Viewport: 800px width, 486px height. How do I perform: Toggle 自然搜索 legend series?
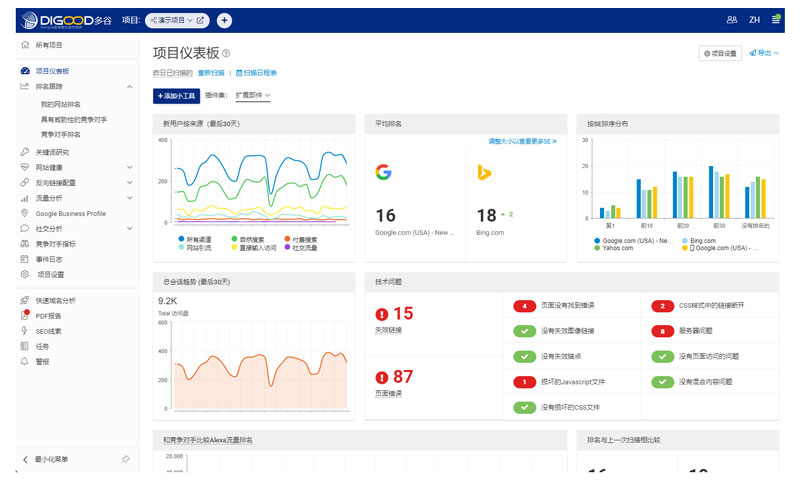pos(248,240)
